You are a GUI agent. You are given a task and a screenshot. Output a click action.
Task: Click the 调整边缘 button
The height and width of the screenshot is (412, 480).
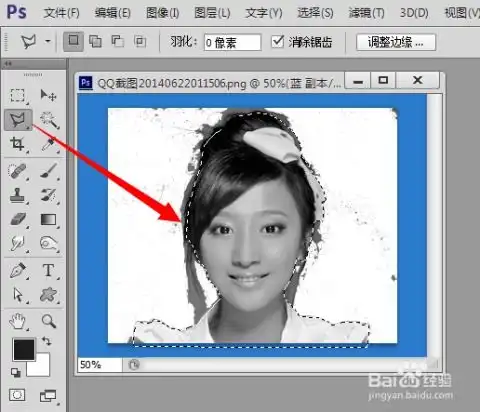[x=396, y=42]
